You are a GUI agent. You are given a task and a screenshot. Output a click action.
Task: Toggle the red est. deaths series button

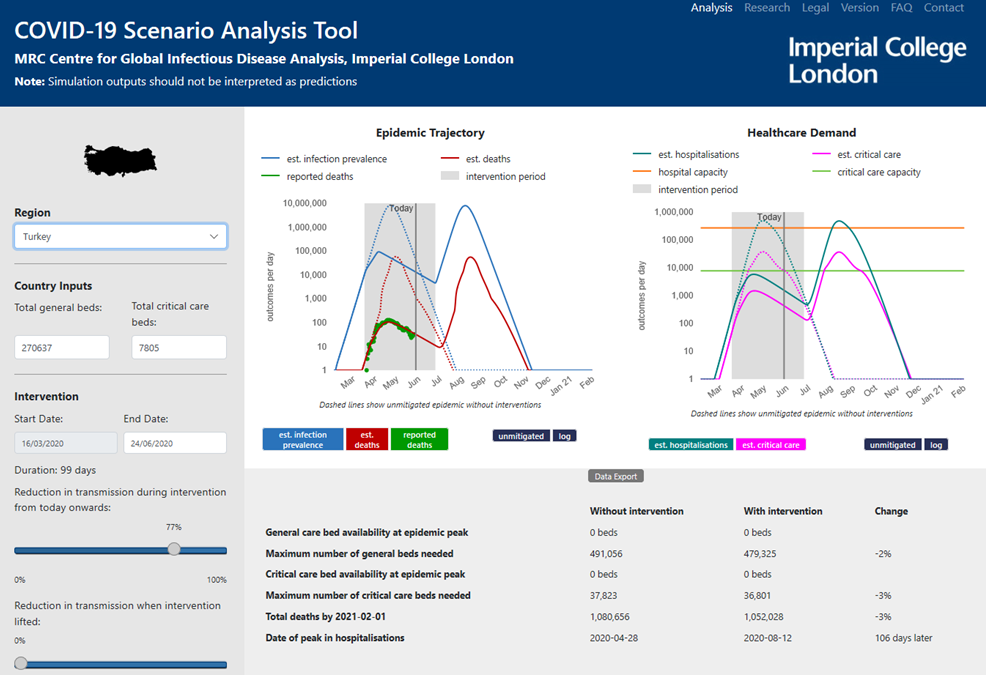point(366,439)
